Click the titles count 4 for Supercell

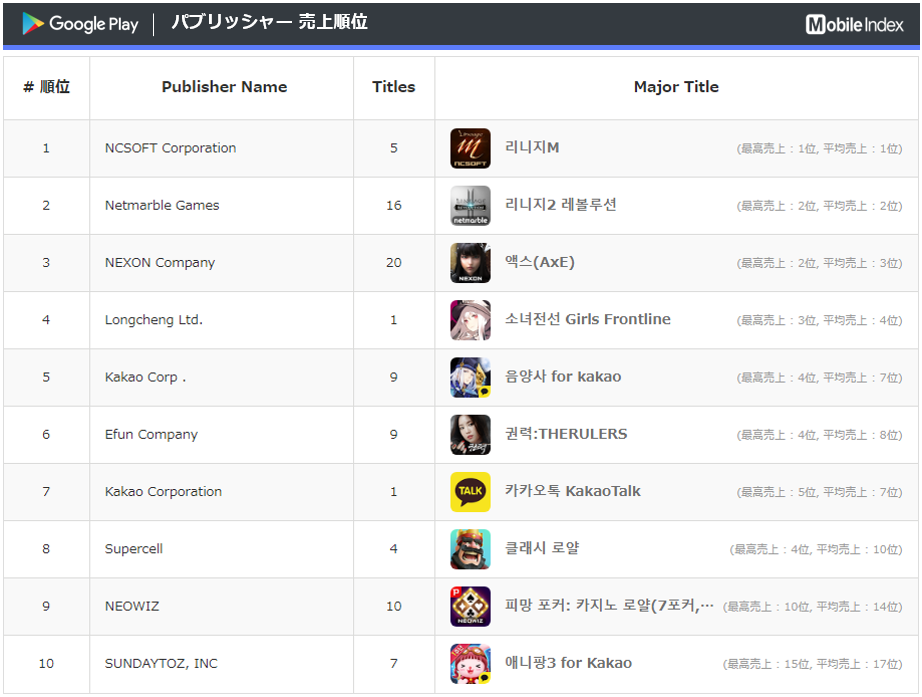(x=394, y=549)
